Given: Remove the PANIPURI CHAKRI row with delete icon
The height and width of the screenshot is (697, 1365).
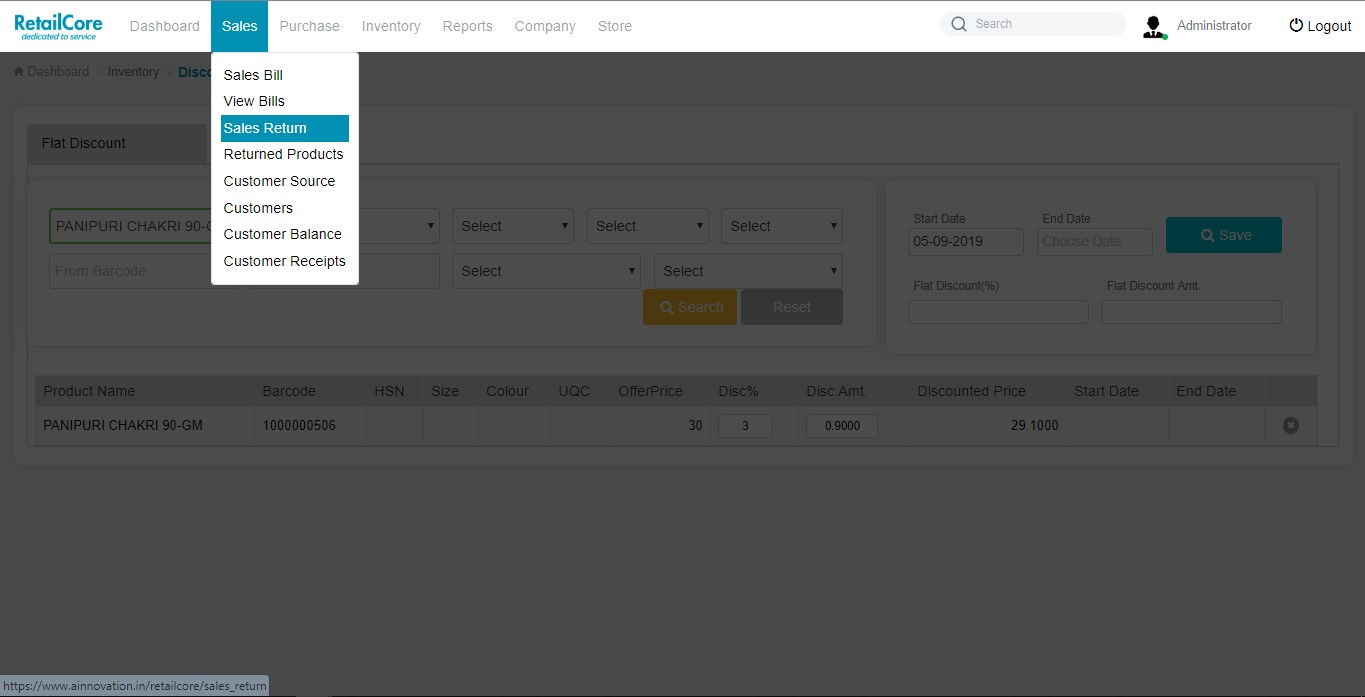Looking at the screenshot, I should tap(1291, 426).
